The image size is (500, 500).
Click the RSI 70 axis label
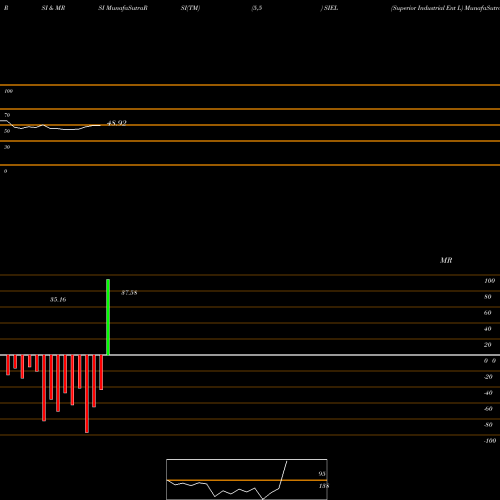point(7,115)
